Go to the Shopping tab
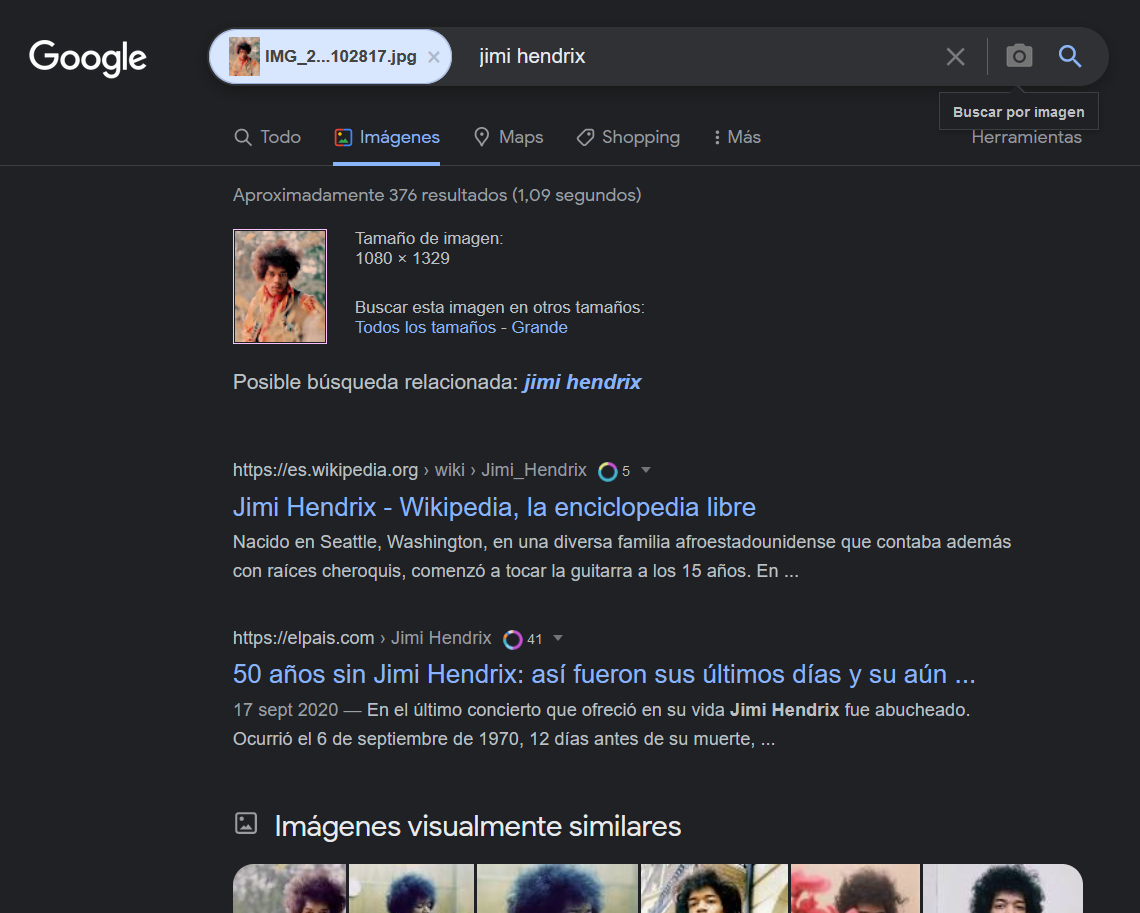 coord(628,137)
